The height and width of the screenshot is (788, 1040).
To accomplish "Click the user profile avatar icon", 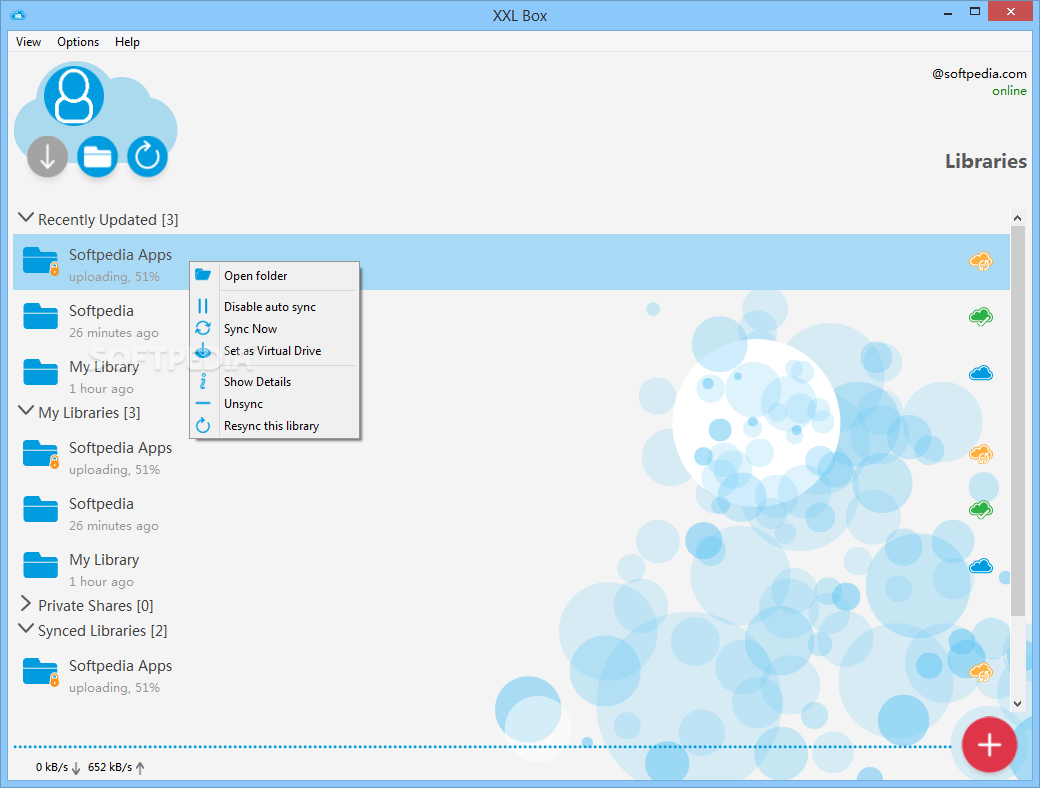I will tap(74, 96).
